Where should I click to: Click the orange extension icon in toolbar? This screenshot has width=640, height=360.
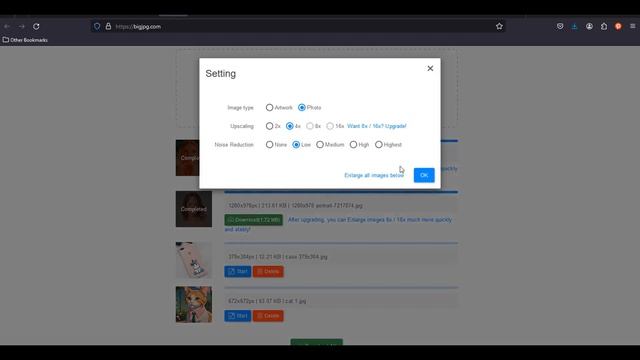click(x=618, y=26)
